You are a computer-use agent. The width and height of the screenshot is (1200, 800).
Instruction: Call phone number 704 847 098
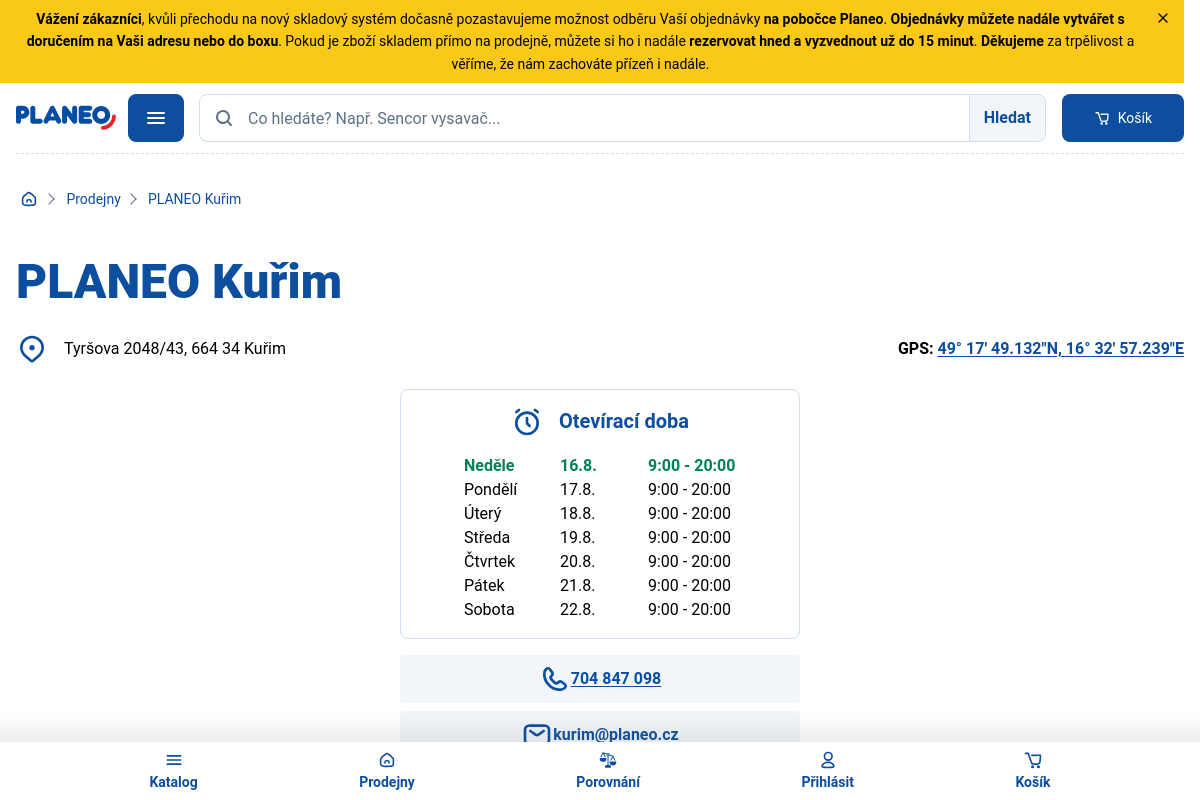click(616, 678)
